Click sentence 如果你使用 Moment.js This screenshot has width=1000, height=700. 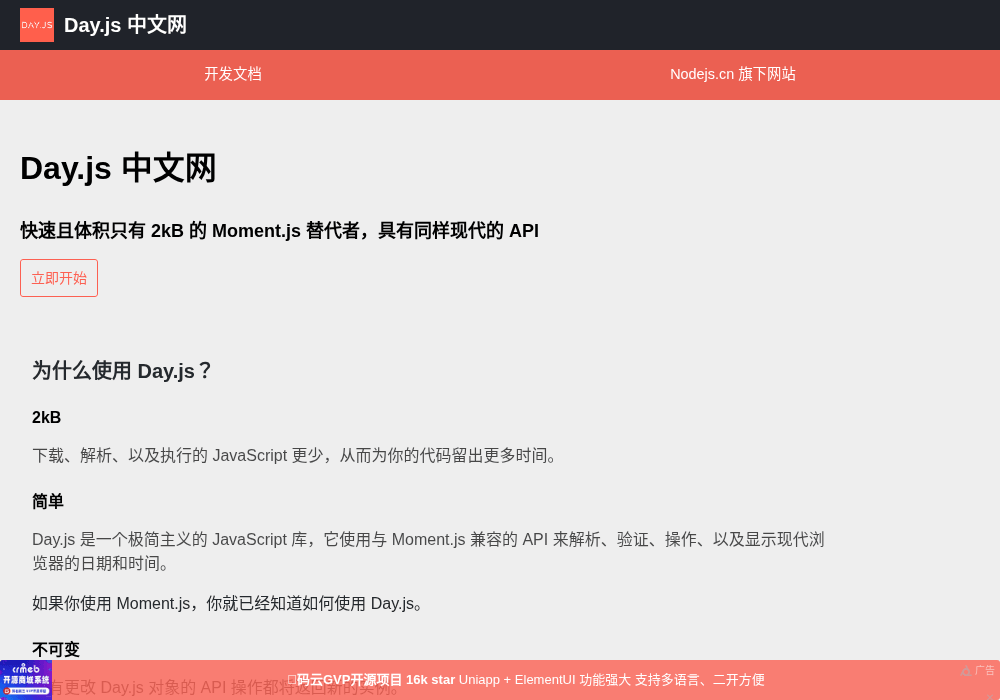pos(230,603)
